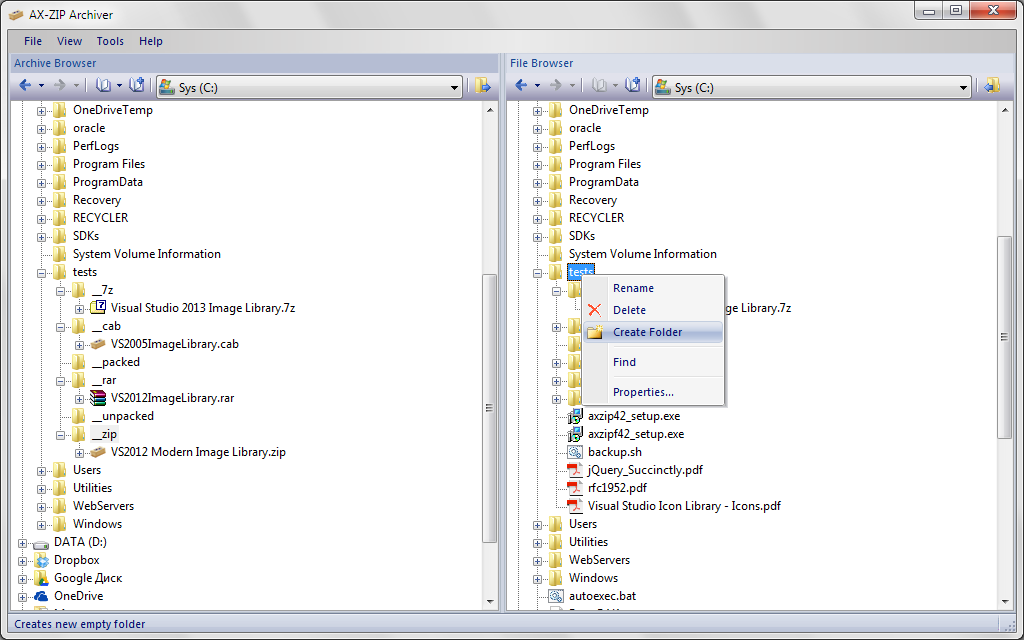Click Archive Browser forward arrow
1024x640 pixels.
point(59,86)
